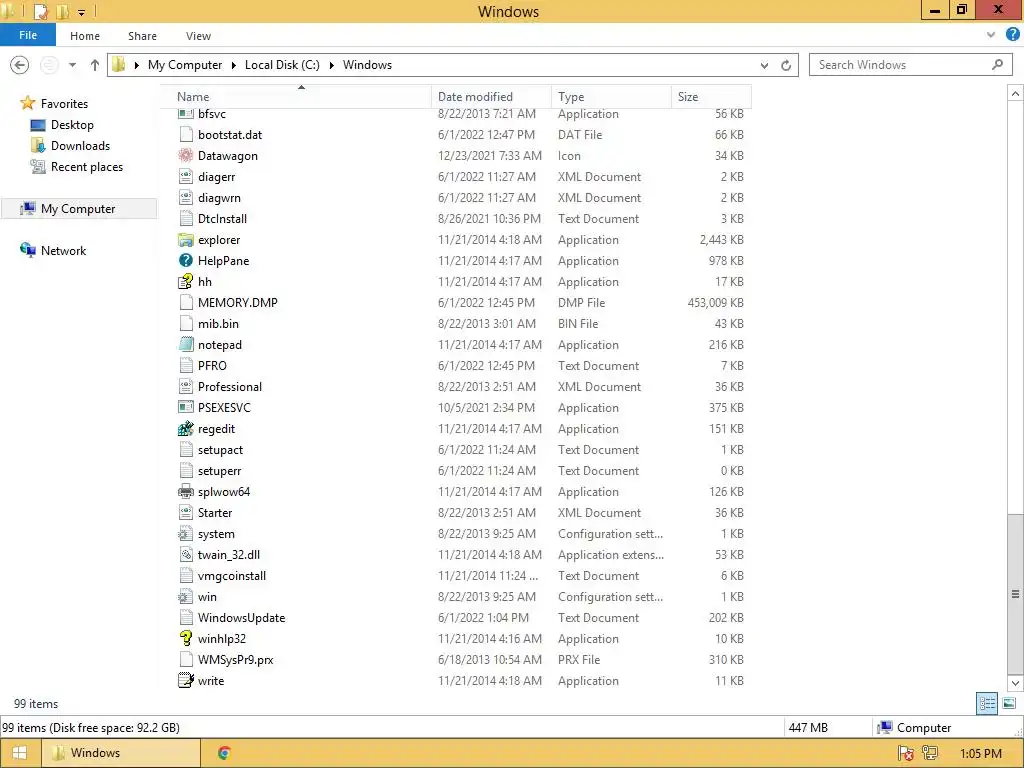Image resolution: width=1024 pixels, height=768 pixels.
Task: Select the regedit application icon
Action: tap(186, 428)
